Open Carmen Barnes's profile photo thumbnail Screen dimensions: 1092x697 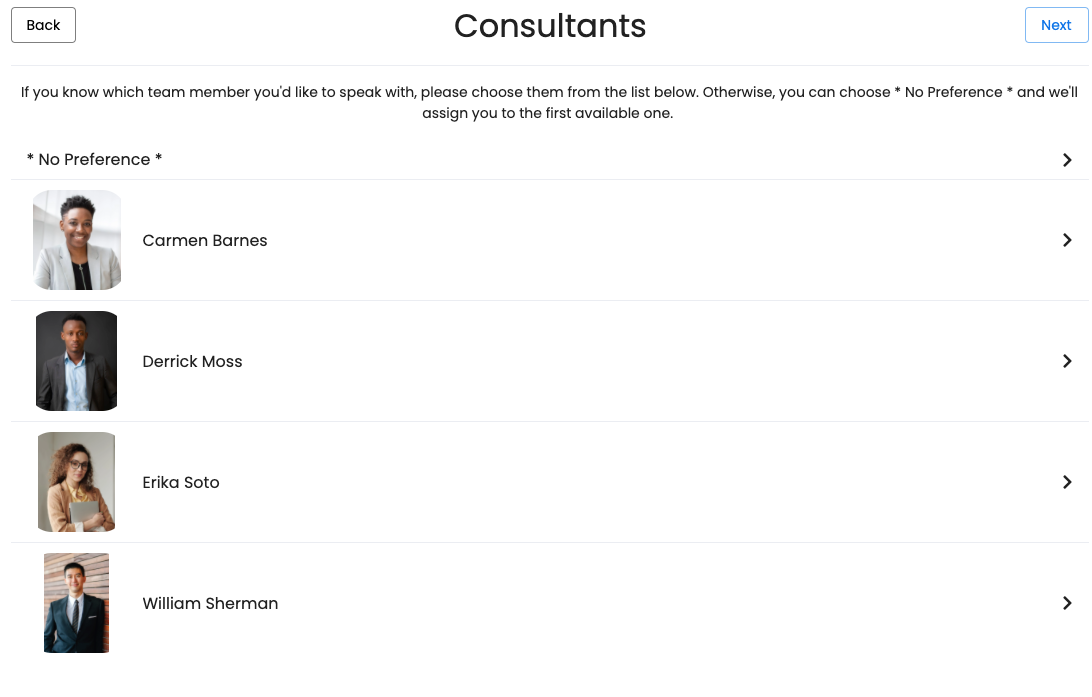click(76, 240)
